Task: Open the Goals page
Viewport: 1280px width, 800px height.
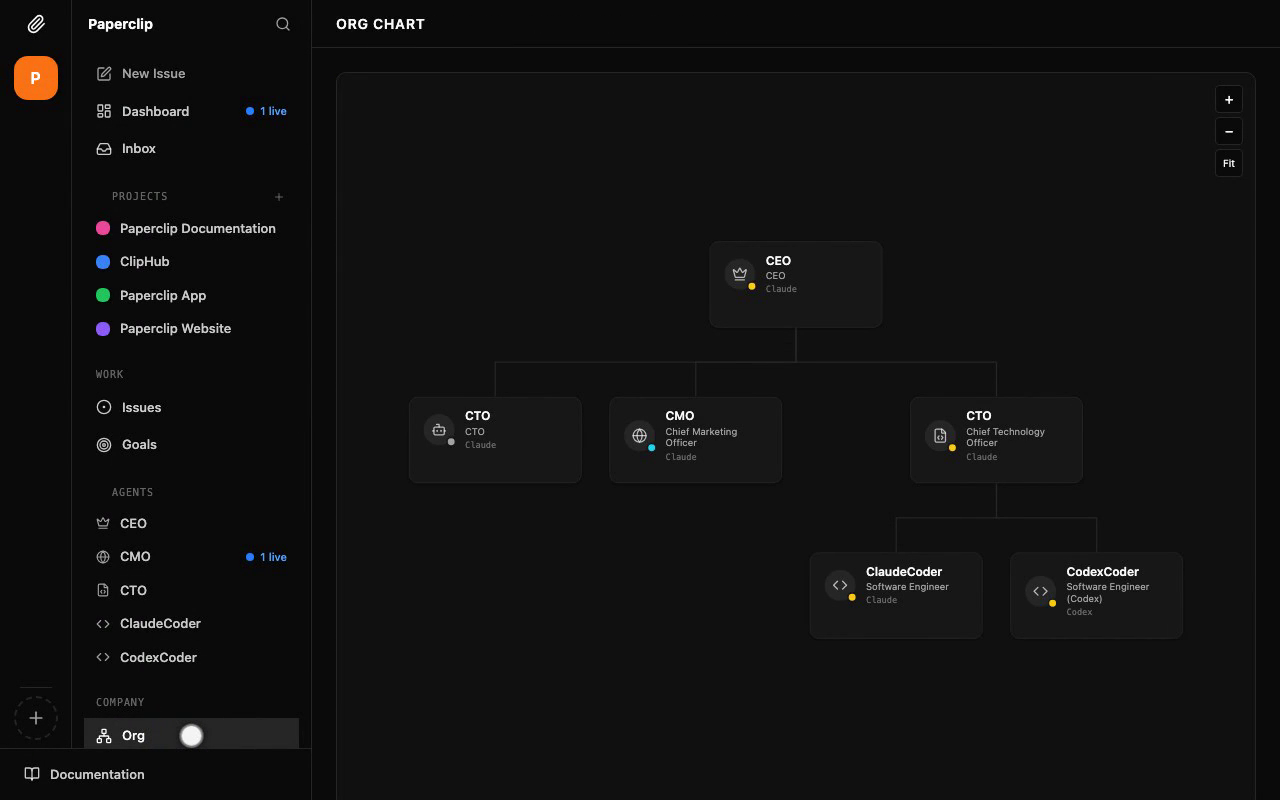Action: click(191, 444)
